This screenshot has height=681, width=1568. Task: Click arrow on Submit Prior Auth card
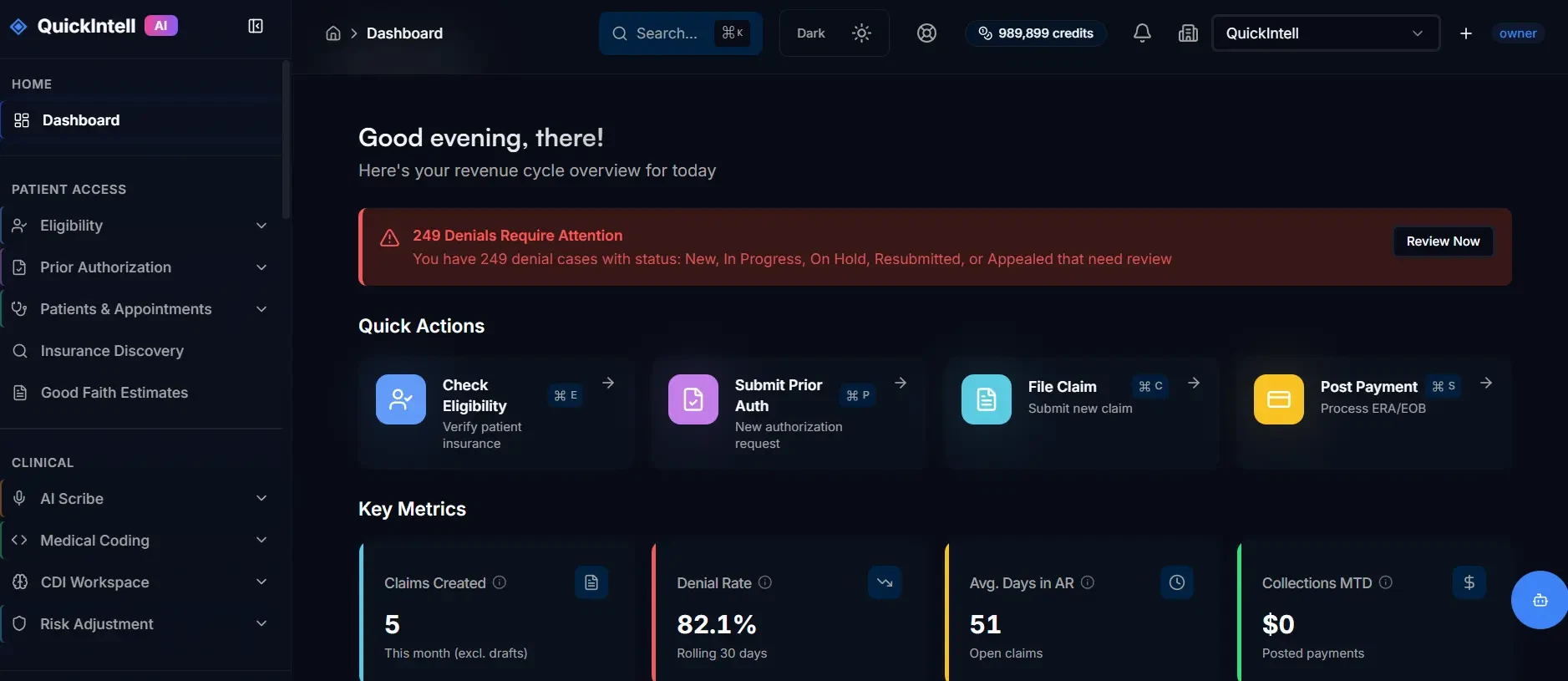pyautogui.click(x=901, y=383)
